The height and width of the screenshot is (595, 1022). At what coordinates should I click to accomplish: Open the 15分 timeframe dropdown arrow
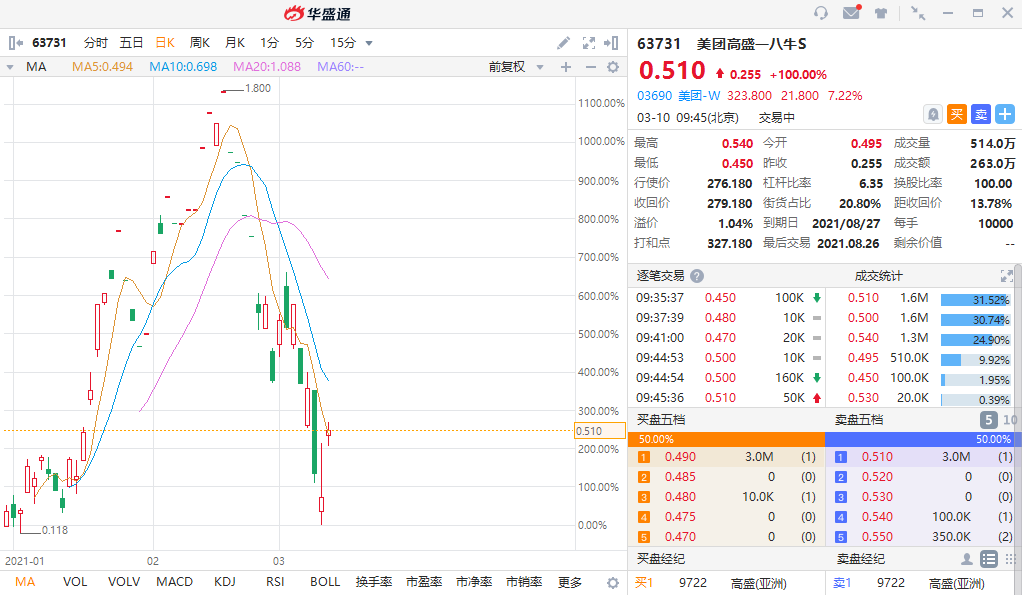pyautogui.click(x=369, y=43)
